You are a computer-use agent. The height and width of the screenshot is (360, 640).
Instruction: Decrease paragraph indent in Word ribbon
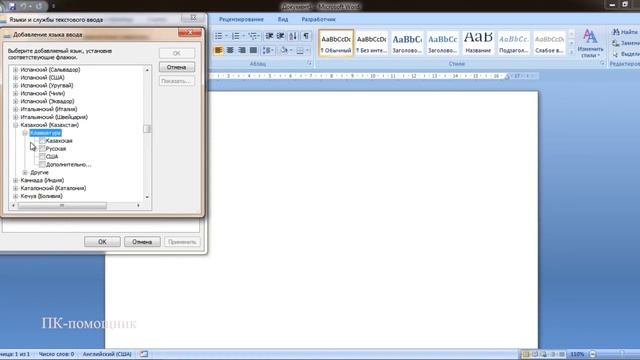tap(269, 36)
